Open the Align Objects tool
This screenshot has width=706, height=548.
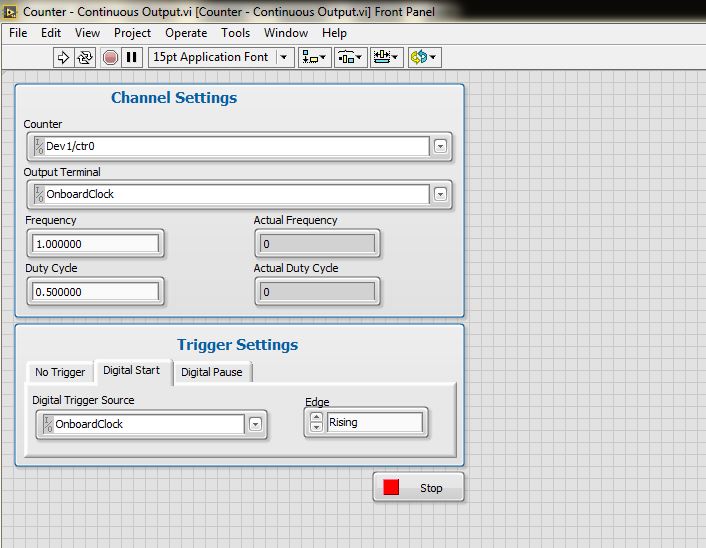pyautogui.click(x=315, y=57)
